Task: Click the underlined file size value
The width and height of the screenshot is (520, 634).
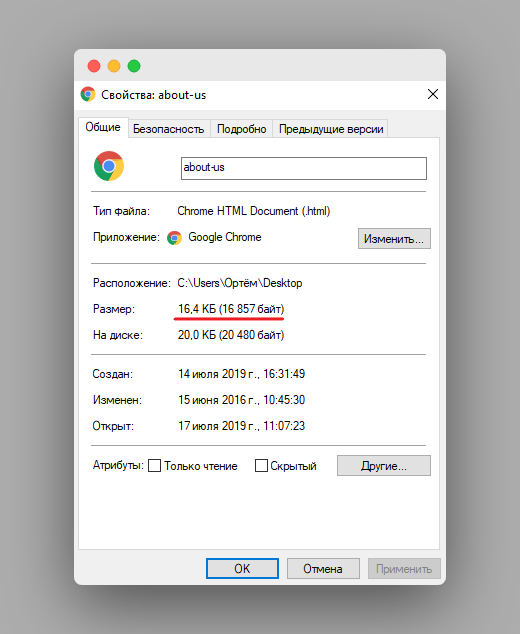Action: 231,309
